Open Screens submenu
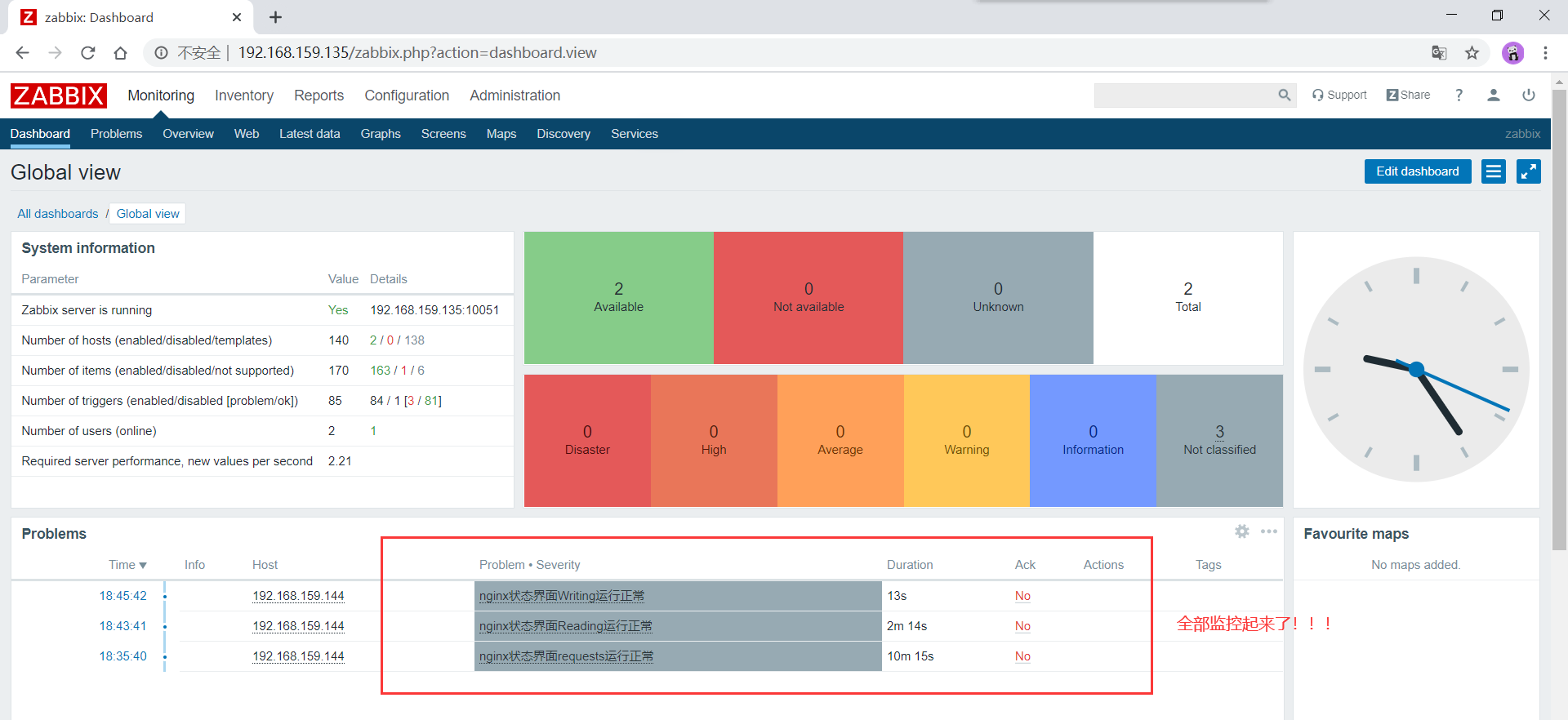This screenshot has height=720, width=1568. (x=443, y=134)
